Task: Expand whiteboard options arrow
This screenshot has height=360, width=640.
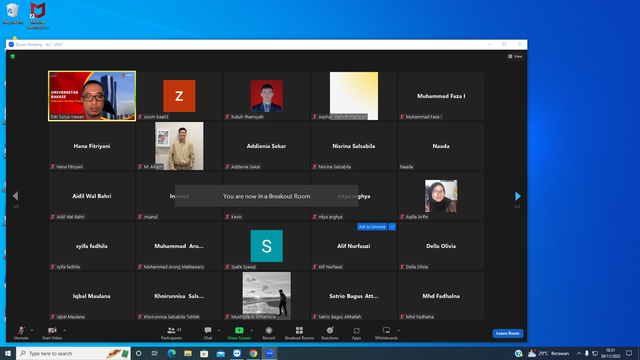Action: tap(398, 330)
